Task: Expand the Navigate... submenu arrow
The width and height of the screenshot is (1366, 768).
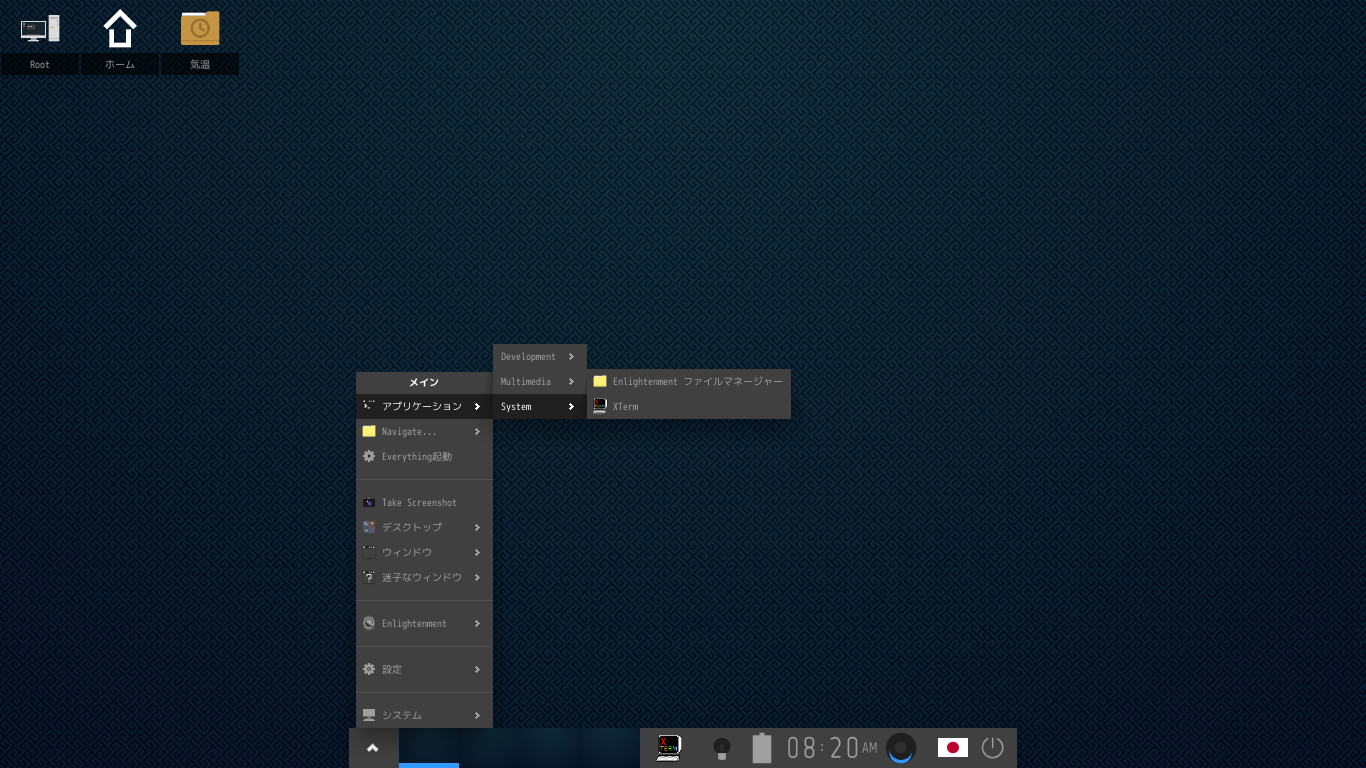Action: tap(478, 431)
